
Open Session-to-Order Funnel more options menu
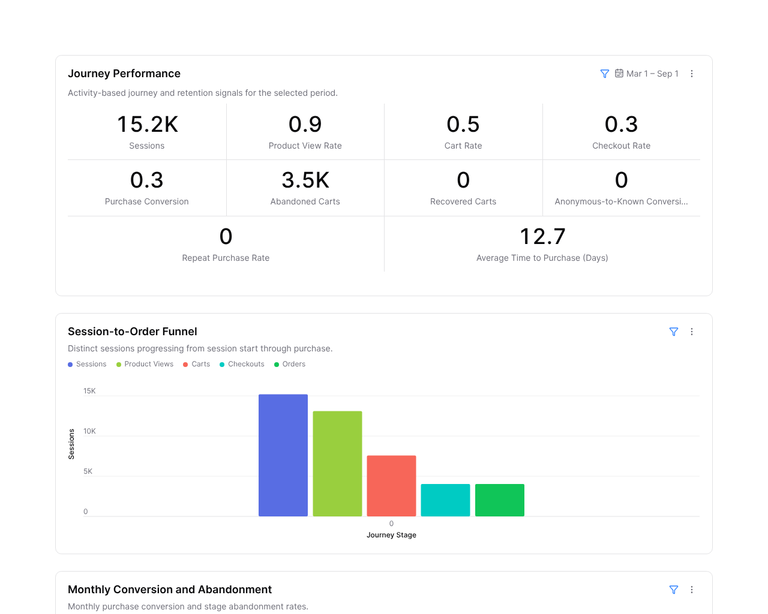pos(692,331)
